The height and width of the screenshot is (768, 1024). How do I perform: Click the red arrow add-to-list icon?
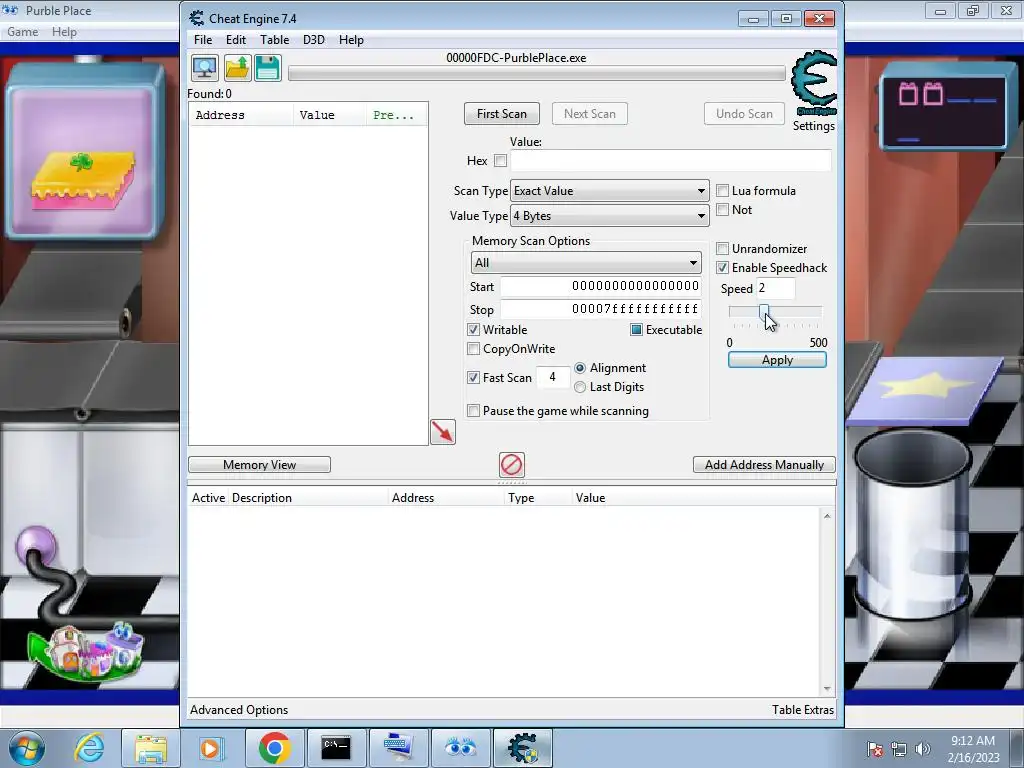[443, 432]
